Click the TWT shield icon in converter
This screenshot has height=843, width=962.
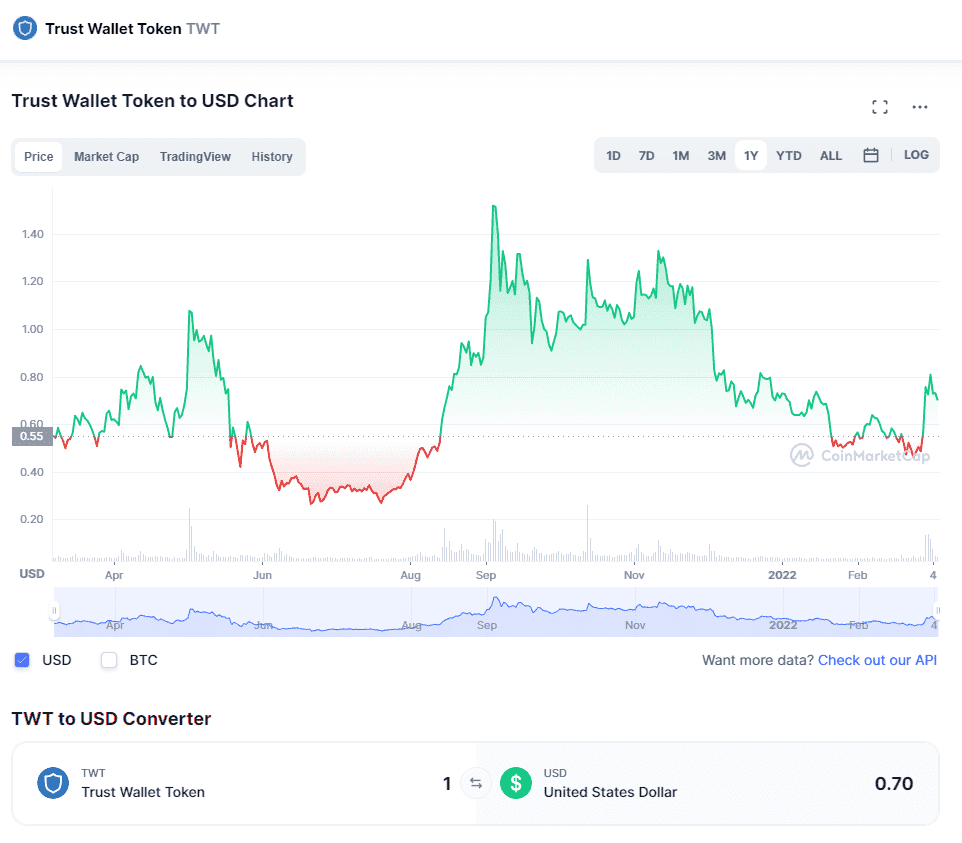click(52, 783)
